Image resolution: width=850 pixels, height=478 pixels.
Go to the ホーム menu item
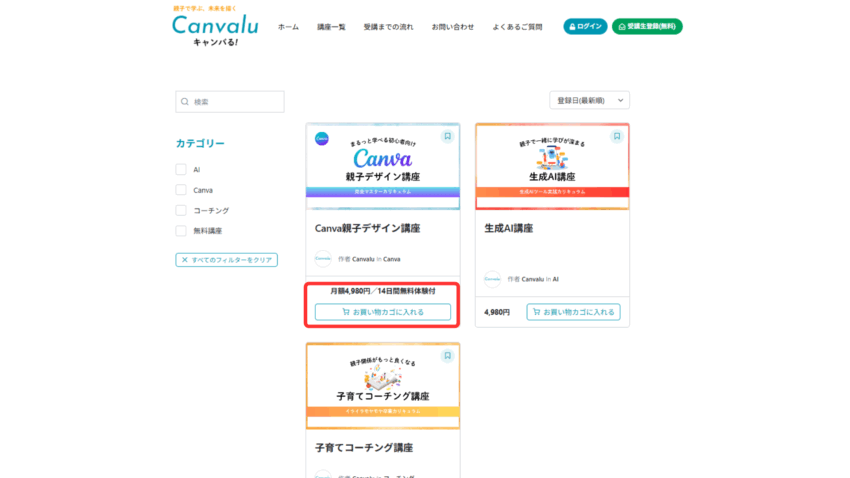288,27
